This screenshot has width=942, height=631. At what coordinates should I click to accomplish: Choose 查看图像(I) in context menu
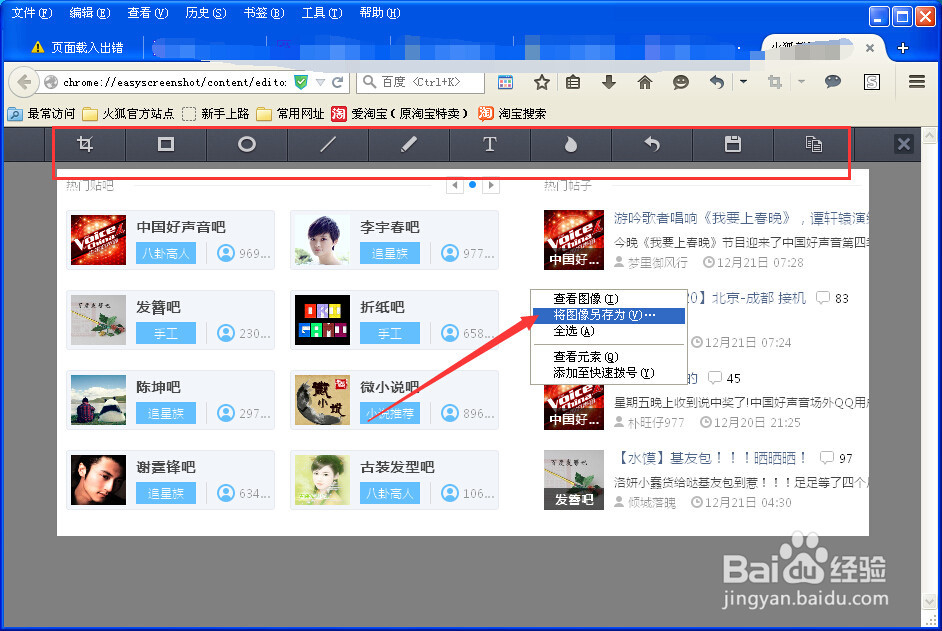coord(608,299)
